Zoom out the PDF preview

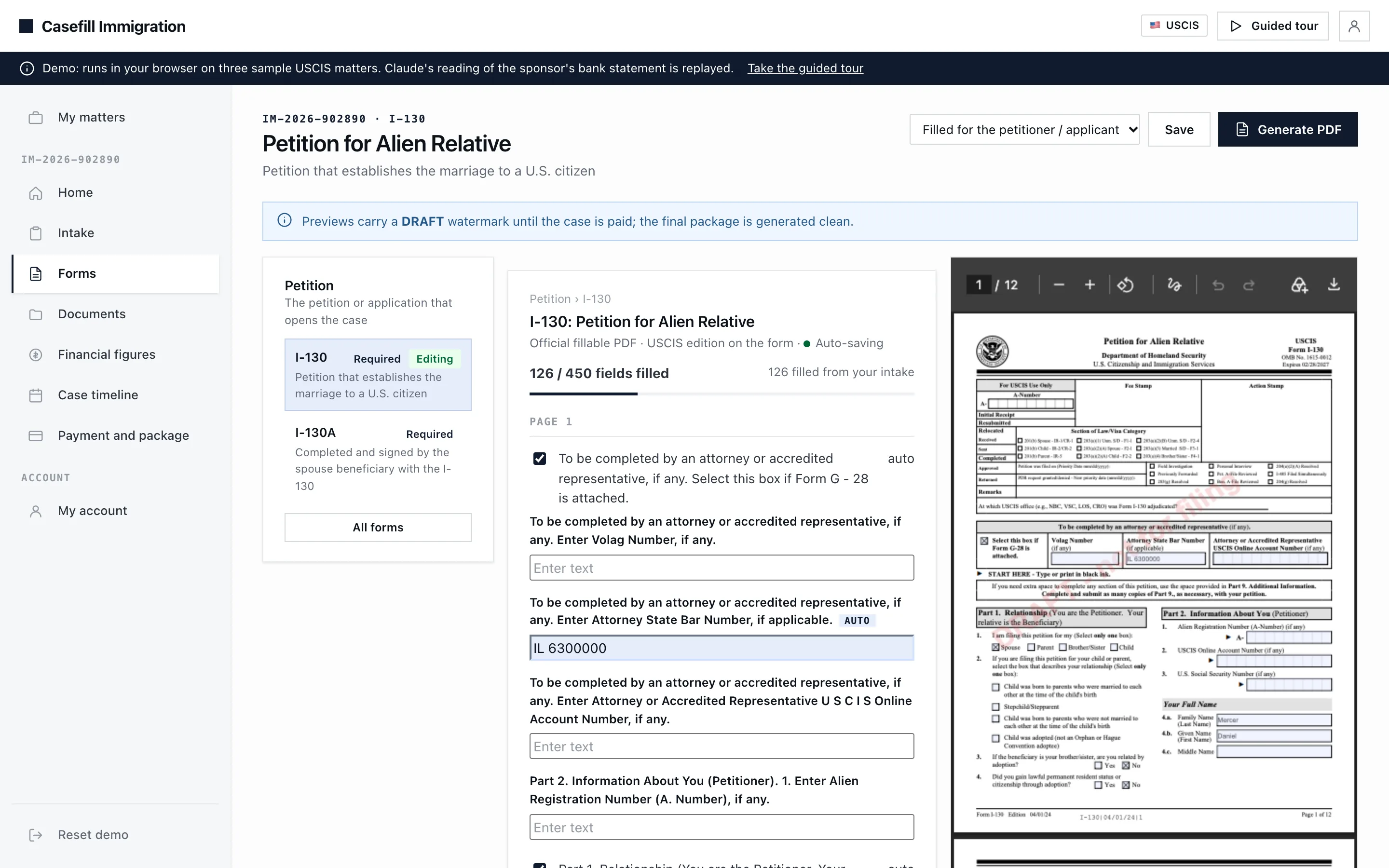tap(1059, 285)
